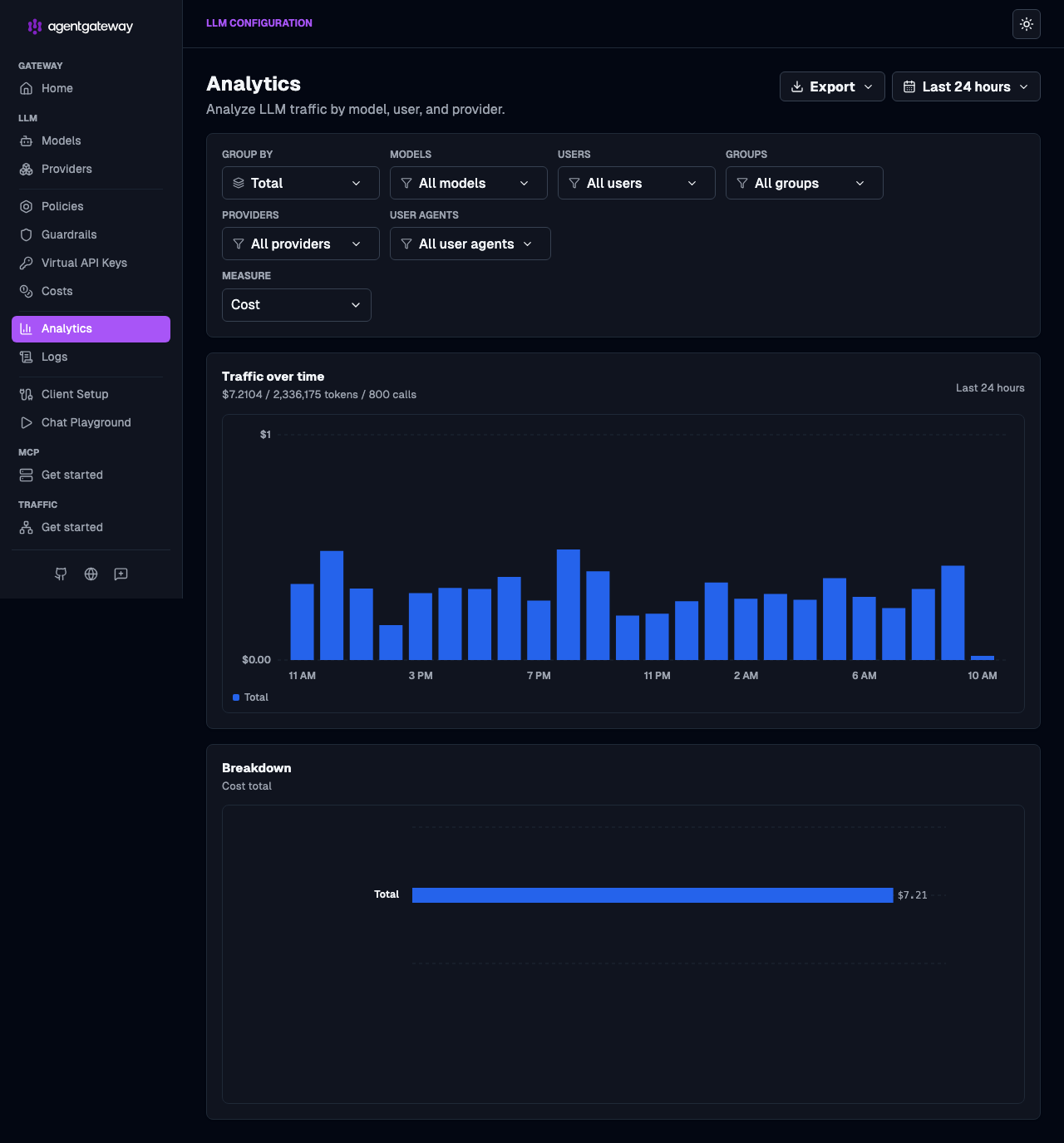
Task: Click the Guardrails shield icon
Action: pos(27,234)
